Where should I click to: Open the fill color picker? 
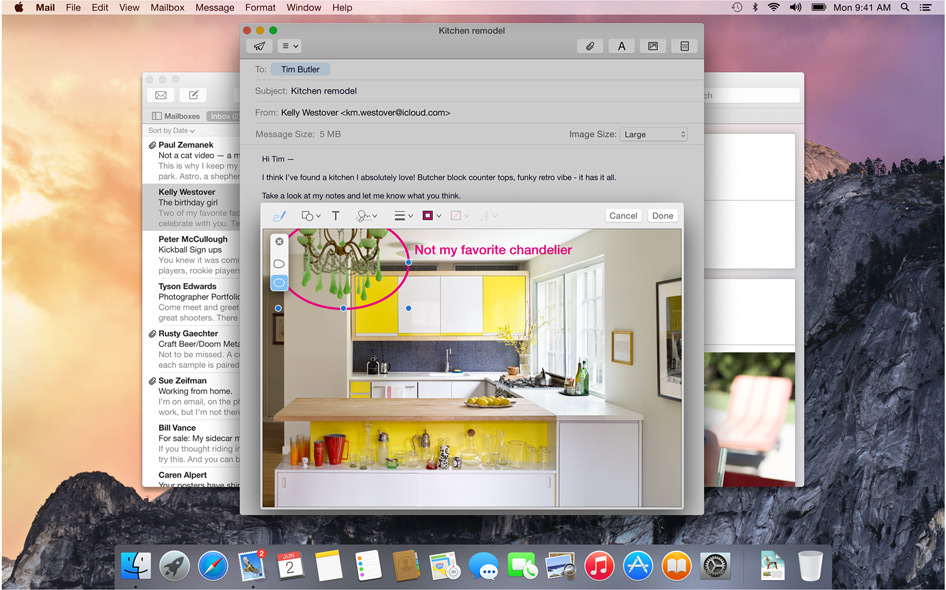pos(460,216)
